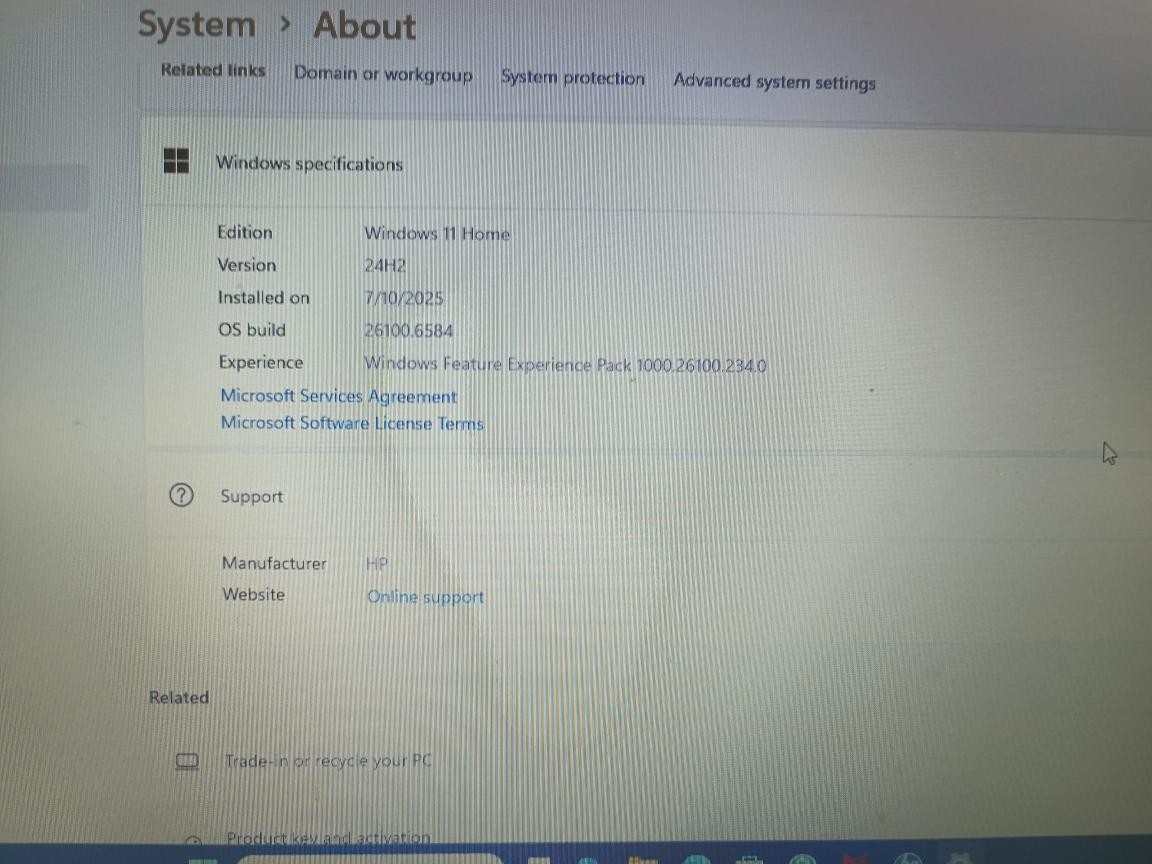Viewport: 1152px width, 864px height.
Task: Click the laptop icon next to Trade-in
Action: (x=187, y=761)
